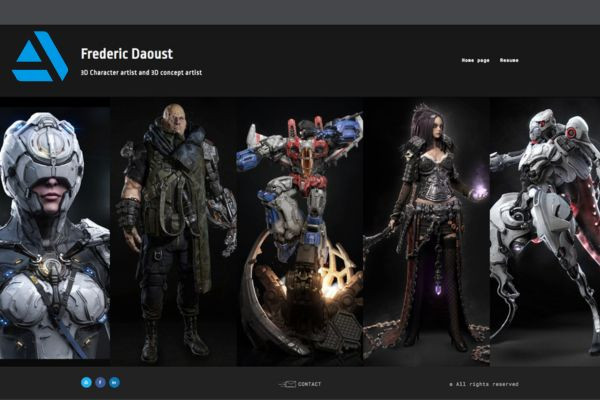This screenshot has height=400, width=600.
Task: Open the bald soldier character artwork
Action: pyautogui.click(x=173, y=232)
